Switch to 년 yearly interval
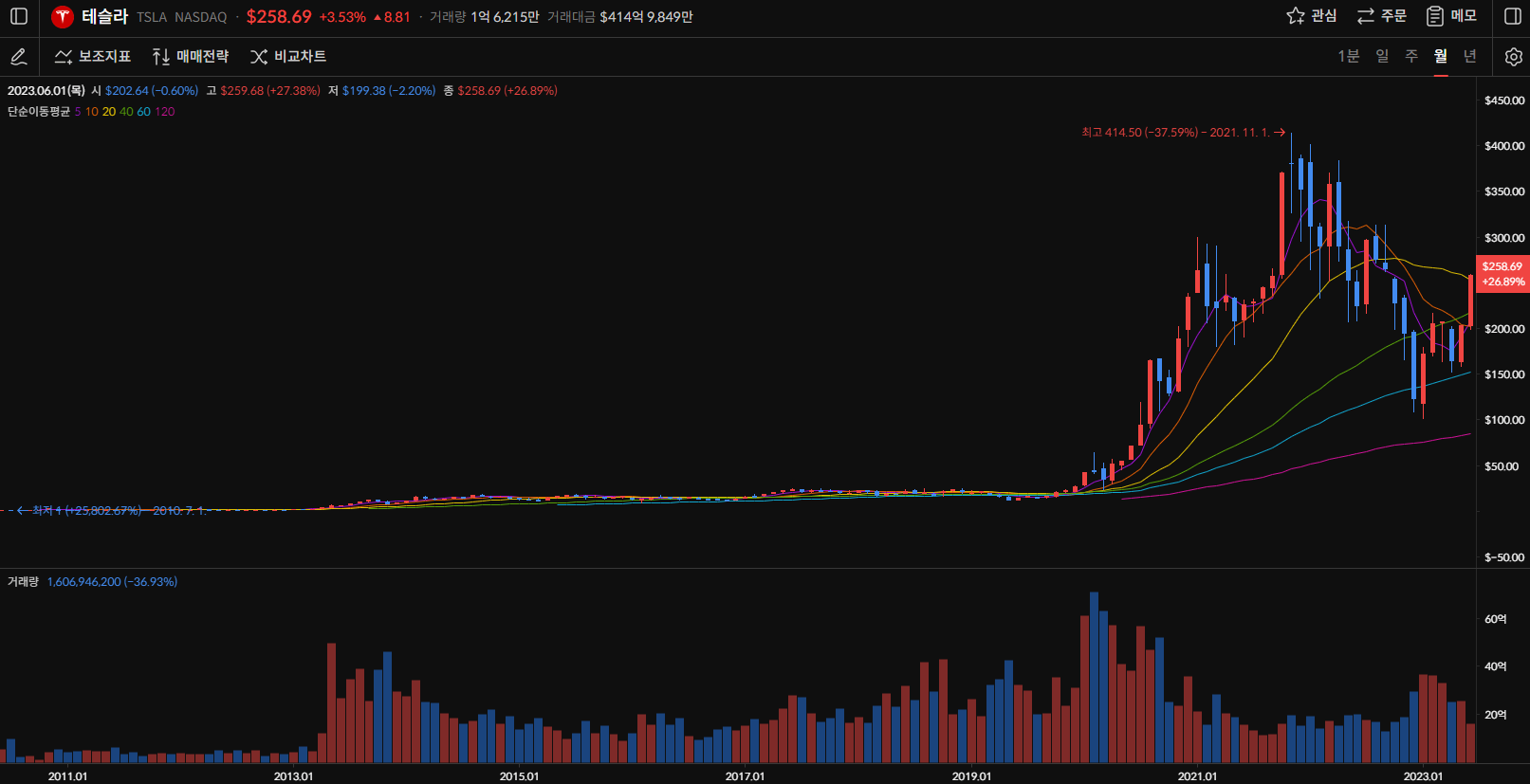Screen dimensions: 1530x784 coord(1470,57)
